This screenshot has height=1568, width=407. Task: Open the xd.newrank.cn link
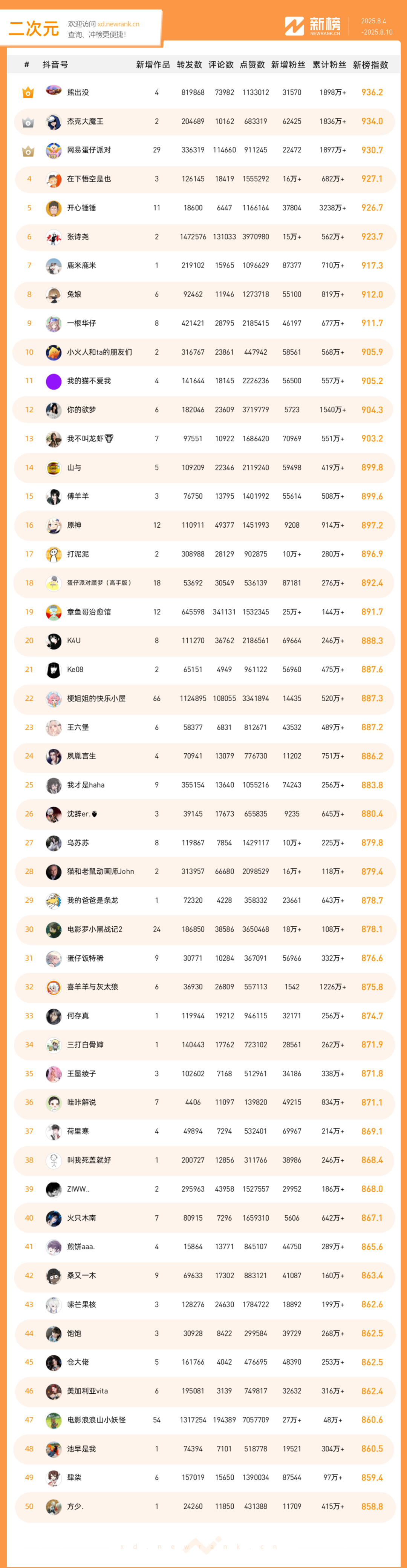[x=118, y=25]
